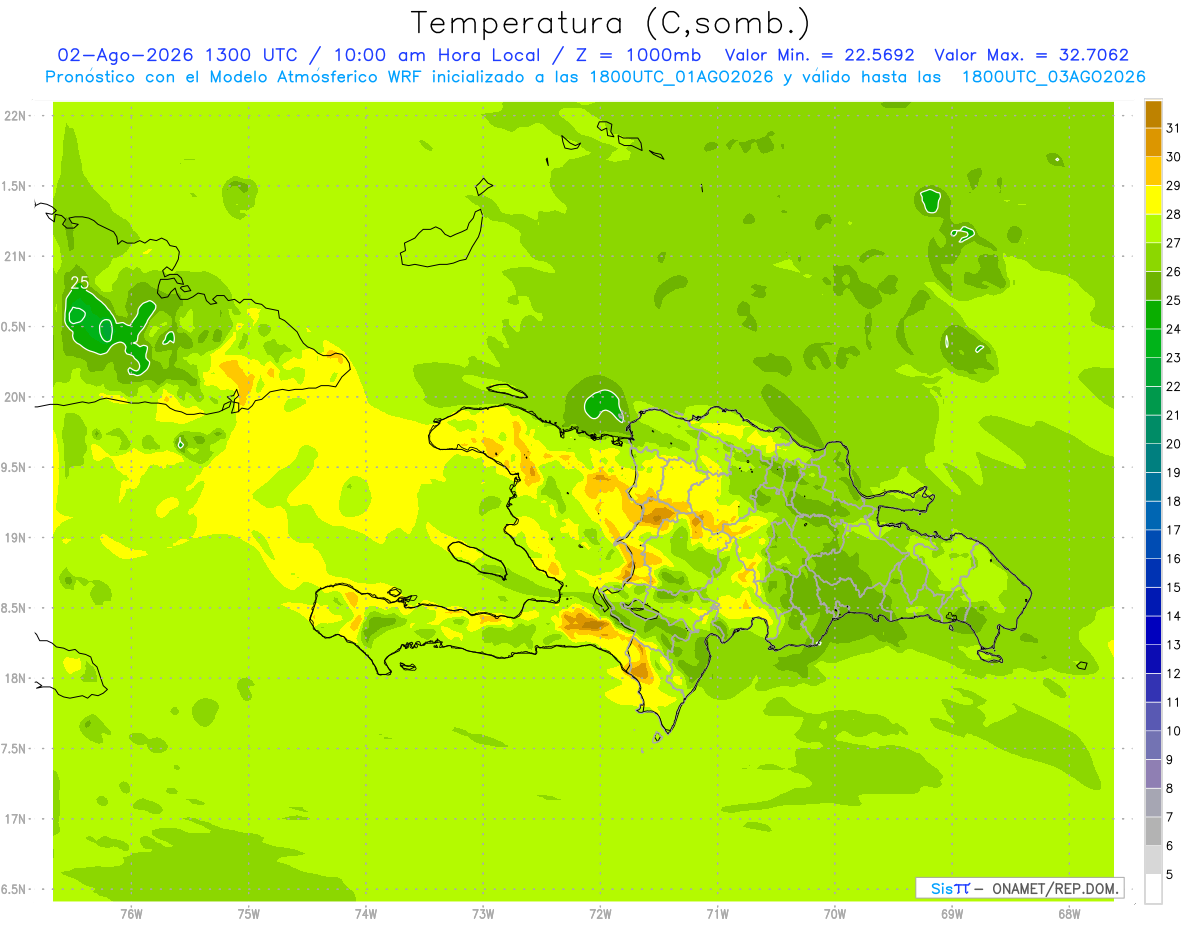1200x927 pixels.
Task: Click the legend value 5
Action: coord(1170,874)
